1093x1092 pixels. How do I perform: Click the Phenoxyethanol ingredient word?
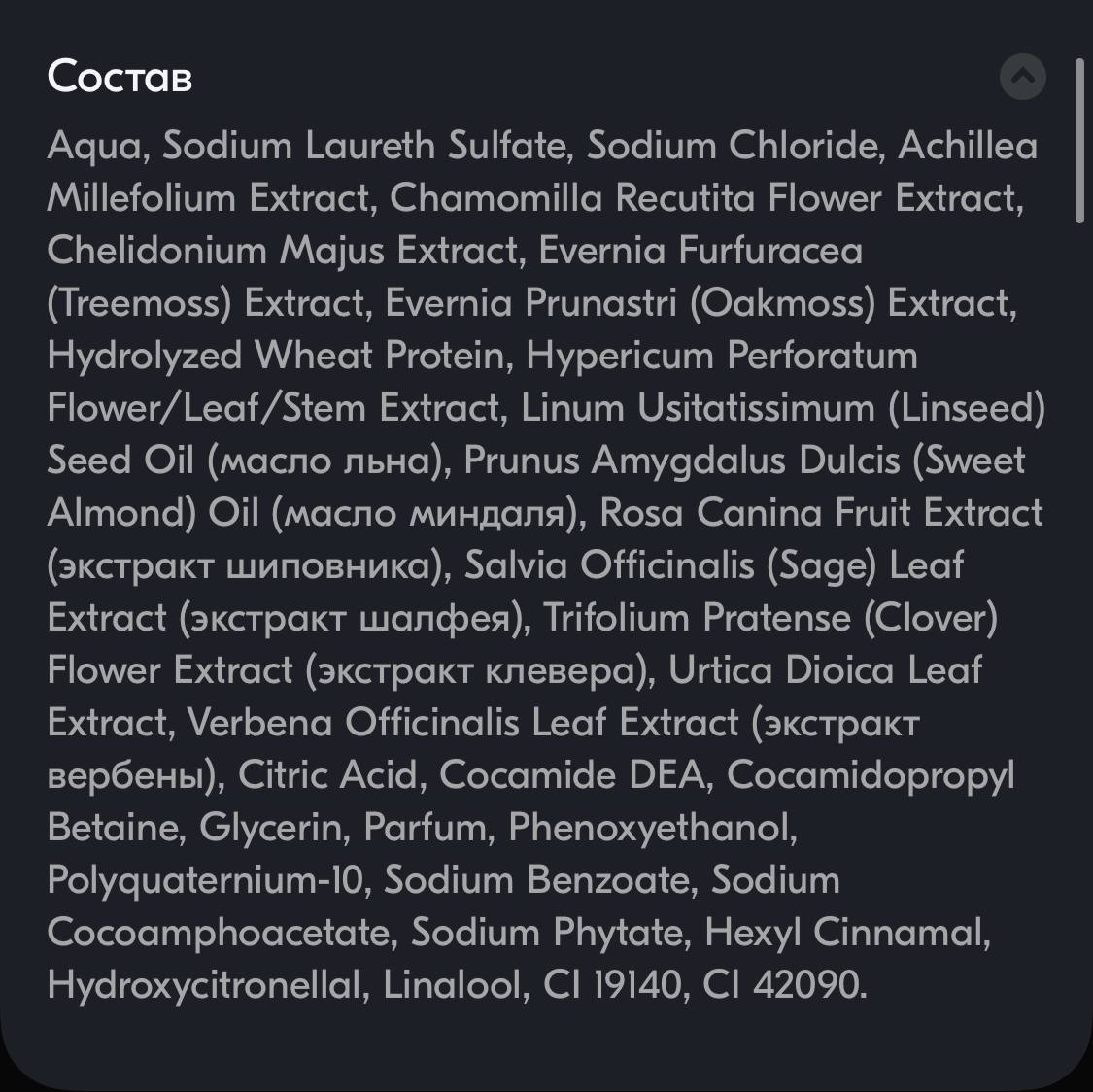click(x=653, y=828)
